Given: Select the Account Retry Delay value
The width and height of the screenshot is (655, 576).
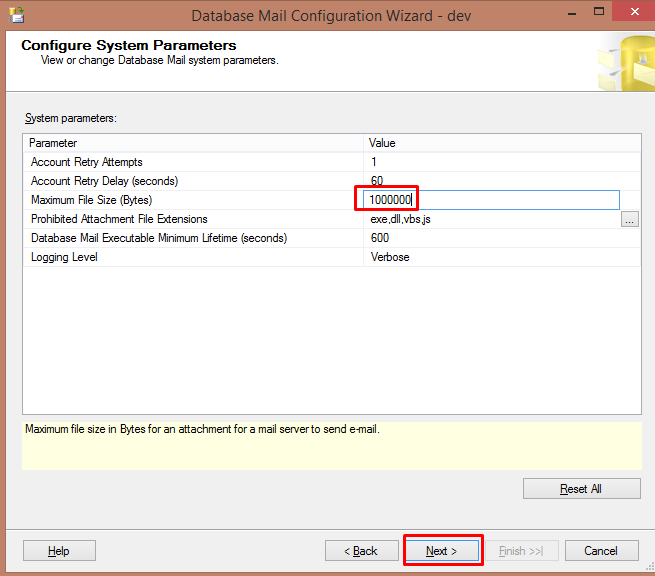Looking at the screenshot, I should coord(377,181).
